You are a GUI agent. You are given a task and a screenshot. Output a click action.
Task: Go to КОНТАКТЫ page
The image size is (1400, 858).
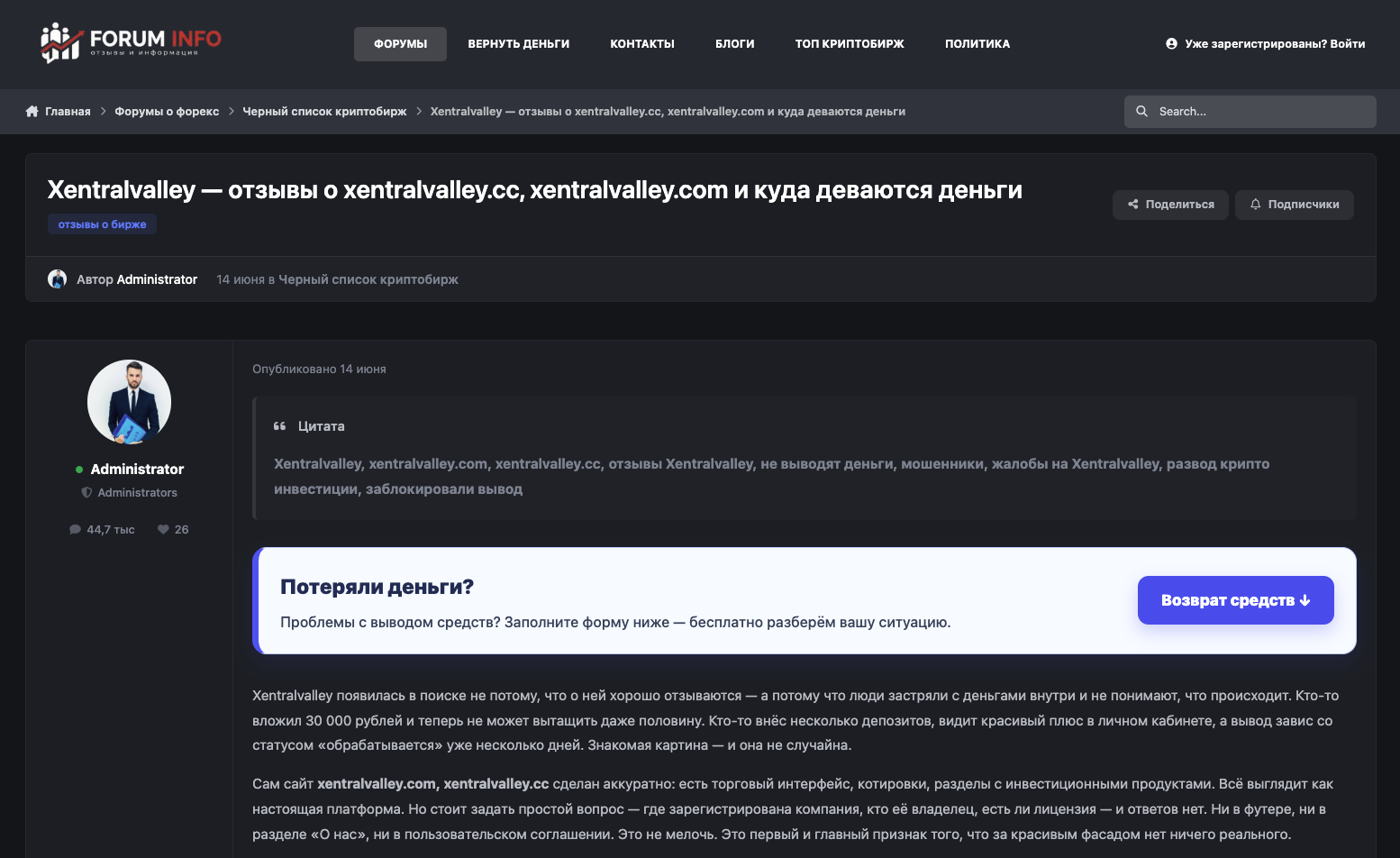point(642,44)
